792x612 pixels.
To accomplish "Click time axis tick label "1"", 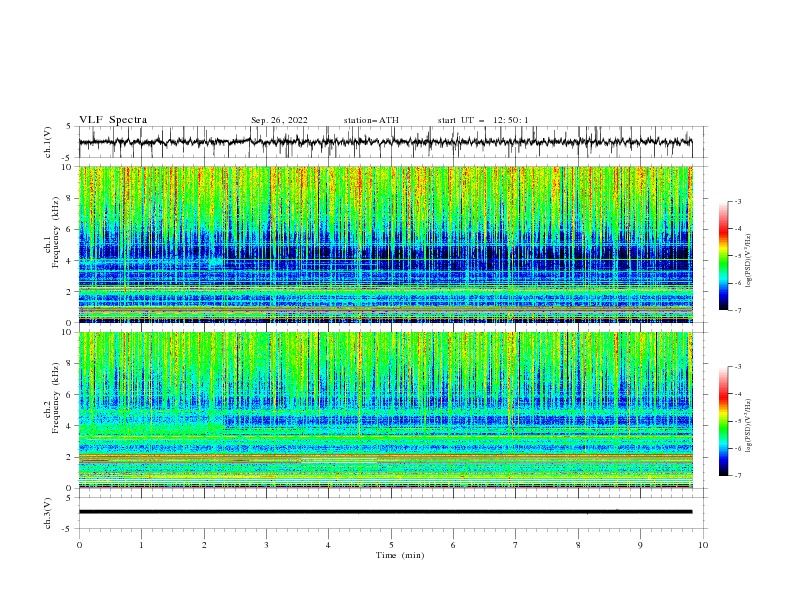I will coord(141,545).
